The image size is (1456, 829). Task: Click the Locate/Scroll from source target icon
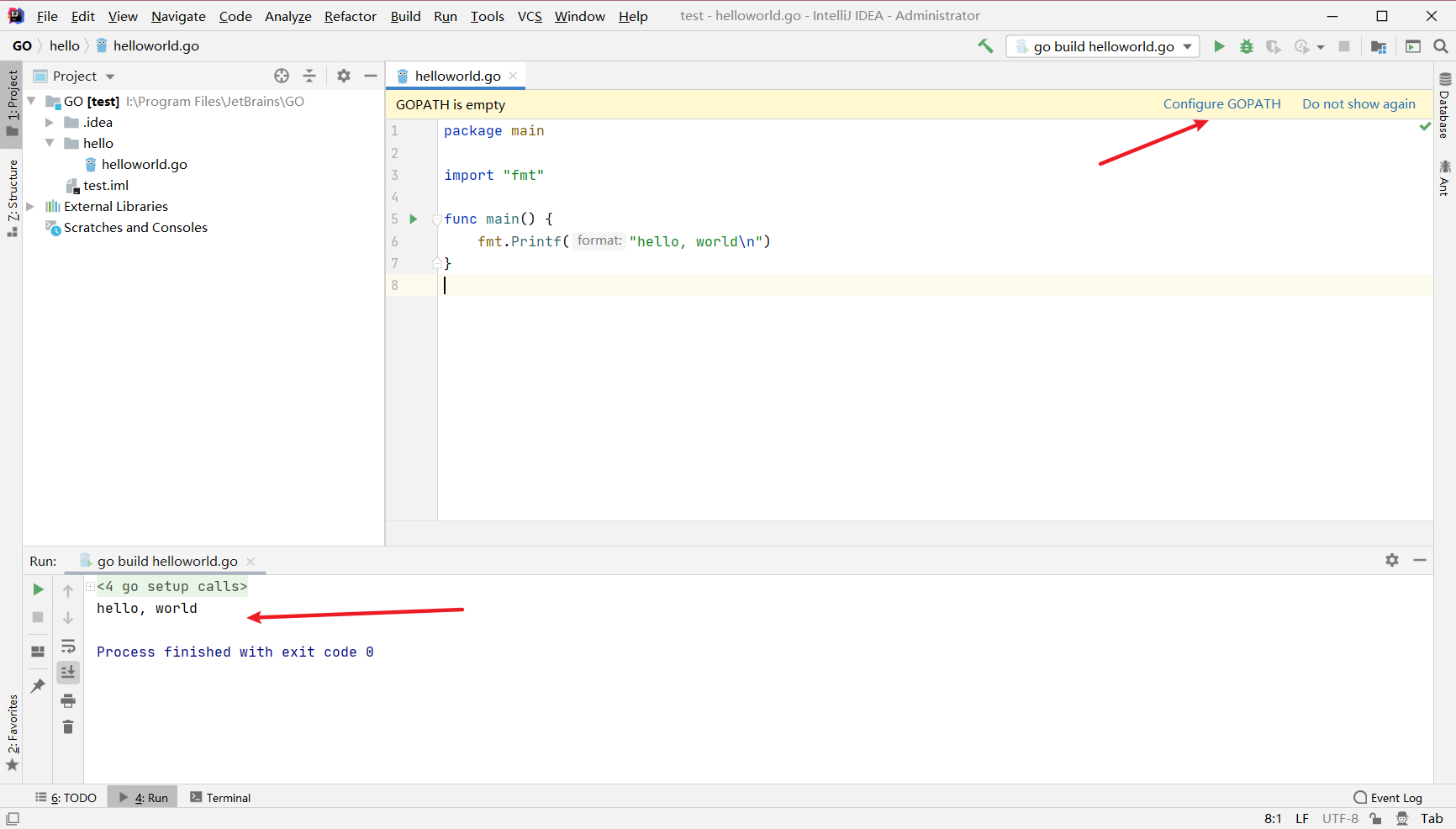pos(282,76)
